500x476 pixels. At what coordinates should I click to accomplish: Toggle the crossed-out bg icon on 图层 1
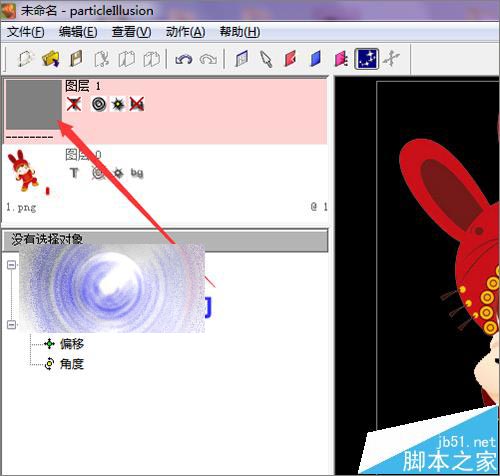click(137, 104)
